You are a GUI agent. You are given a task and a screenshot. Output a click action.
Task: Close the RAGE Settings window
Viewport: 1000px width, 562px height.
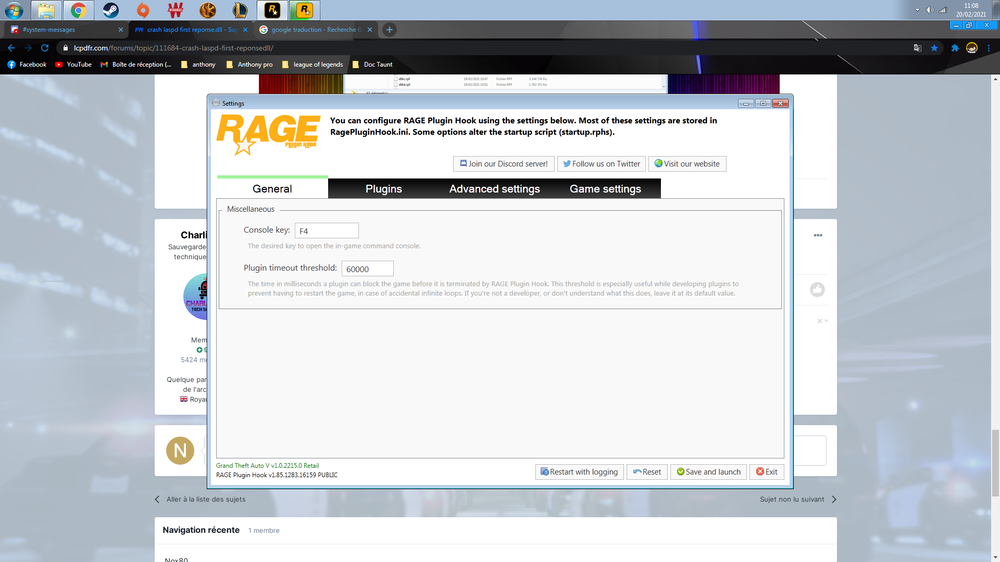[x=780, y=103]
